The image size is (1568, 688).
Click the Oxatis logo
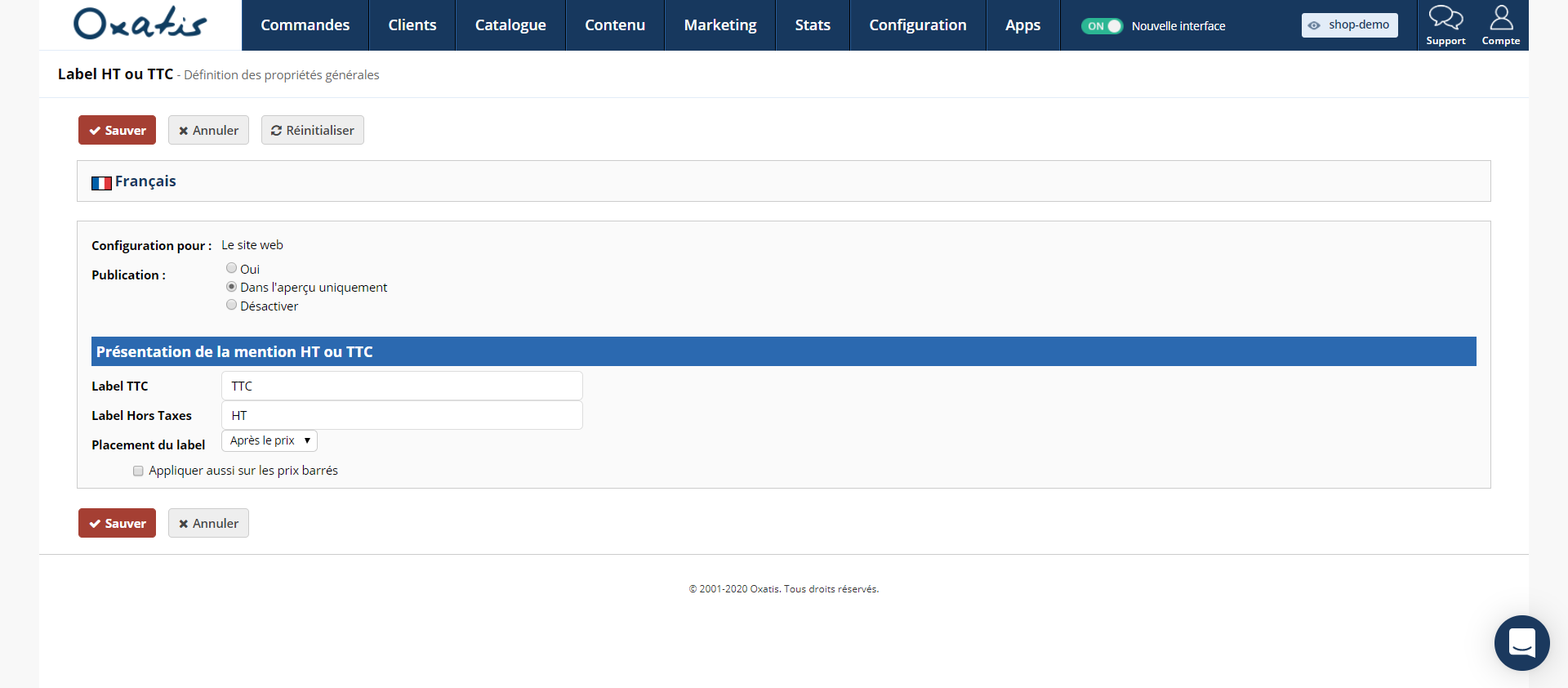point(140,24)
